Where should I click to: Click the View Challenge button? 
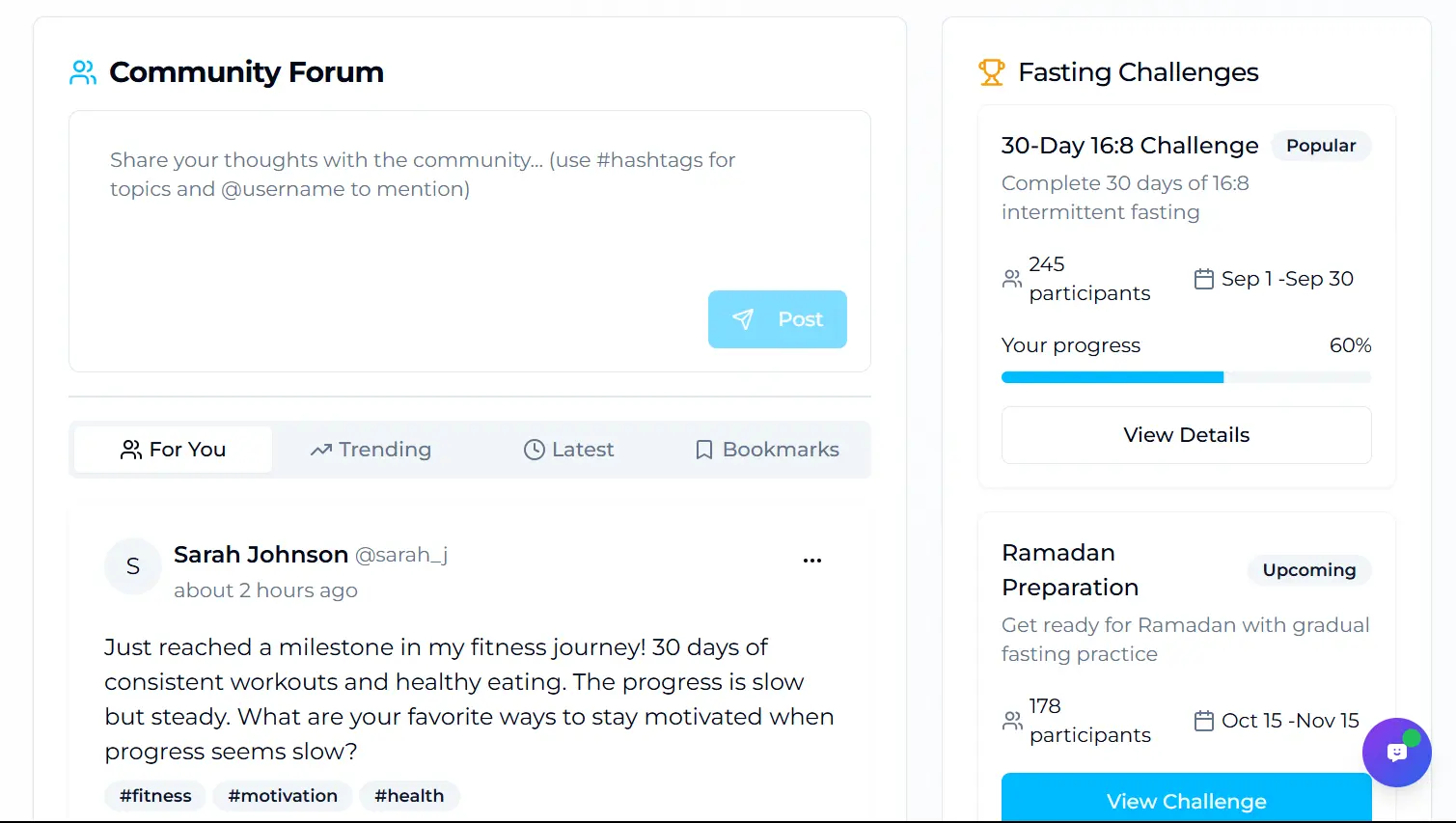tap(1187, 800)
